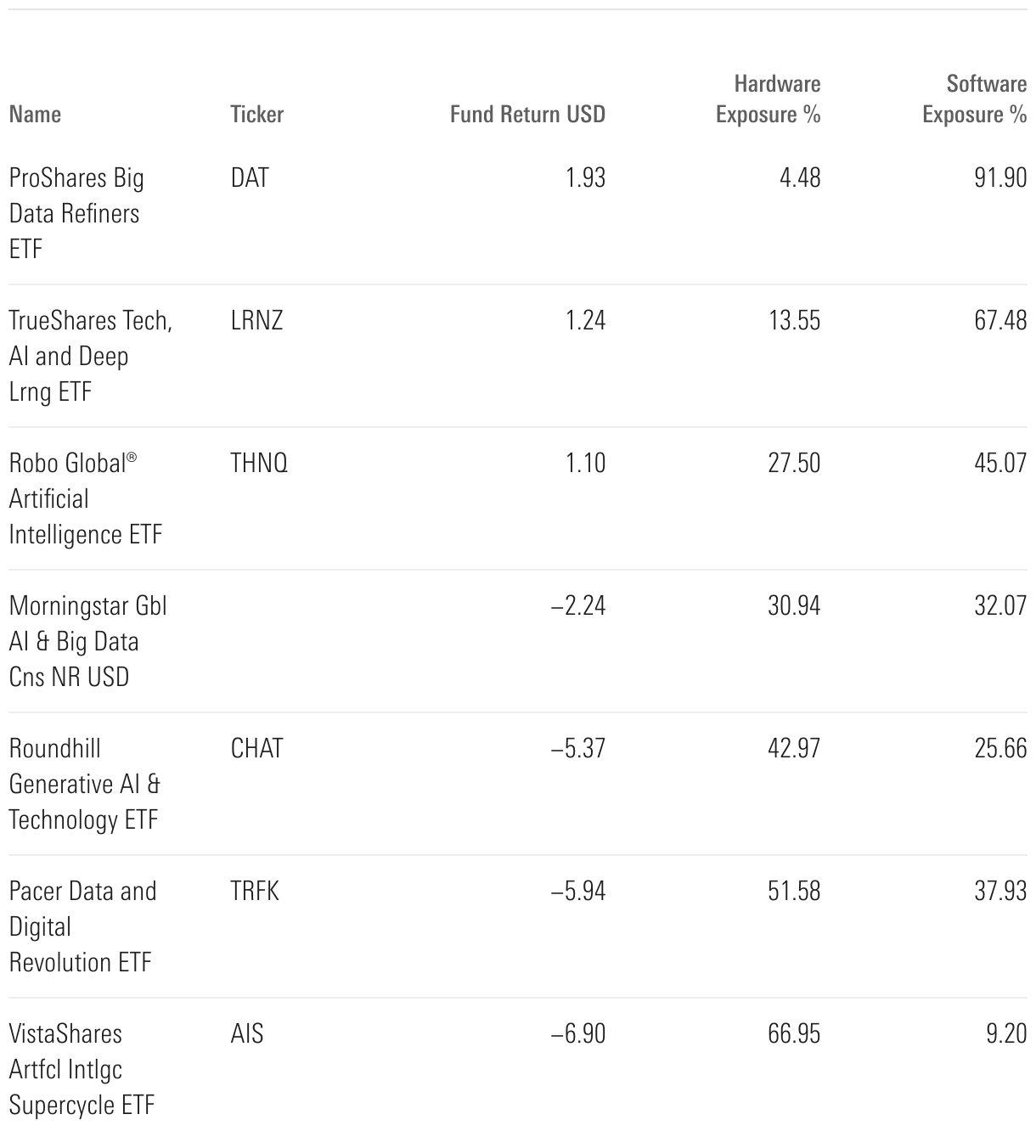The image size is (1036, 1148).
Task: Click the Name column header
Action: pos(35,114)
